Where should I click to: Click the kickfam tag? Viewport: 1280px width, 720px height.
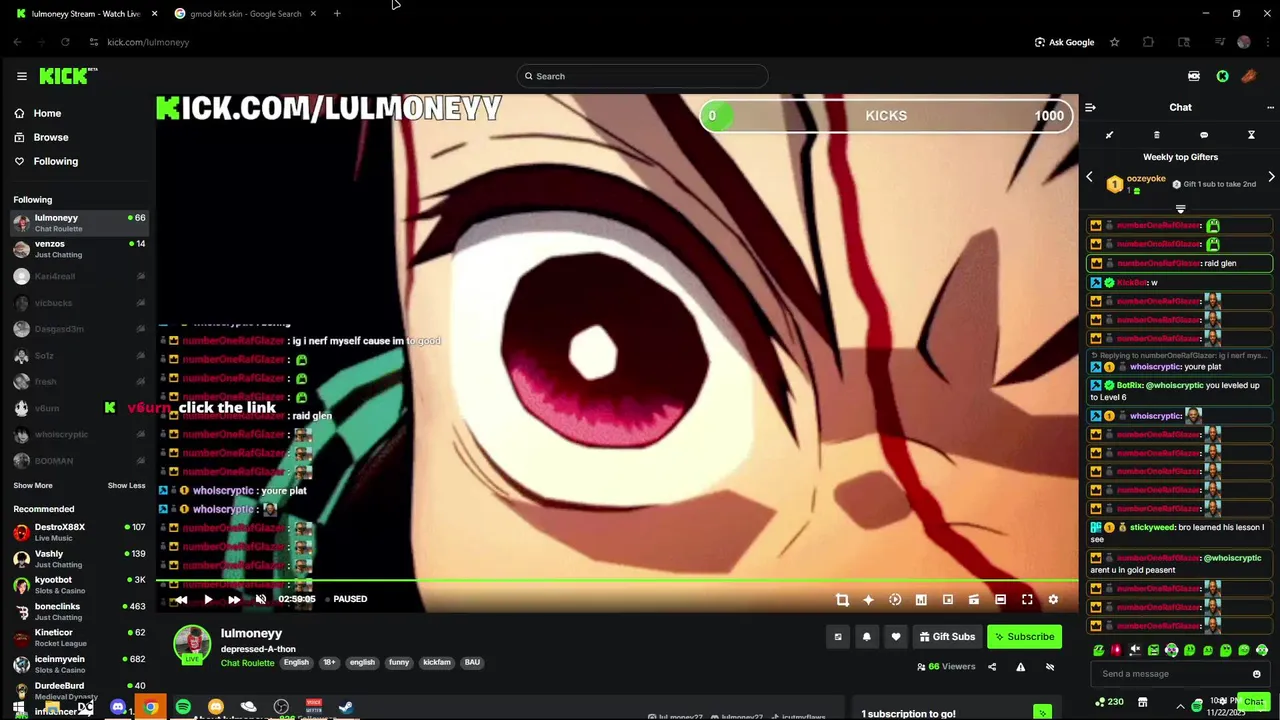click(x=437, y=663)
